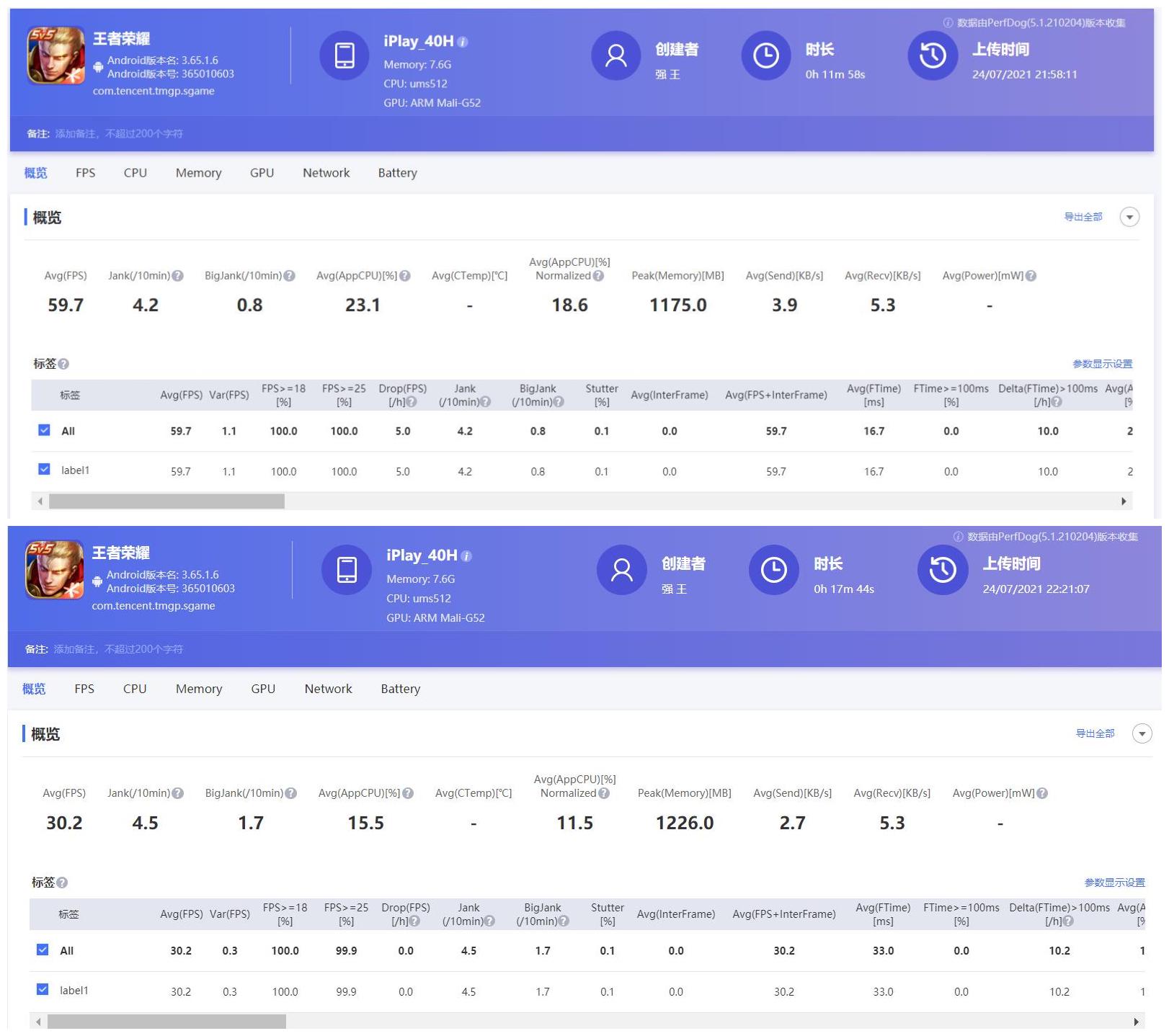Select the 概览 tab in the 17m 44s report
Image resolution: width=1169 pixels, height=1036 pixels.
pyautogui.click(x=34, y=689)
